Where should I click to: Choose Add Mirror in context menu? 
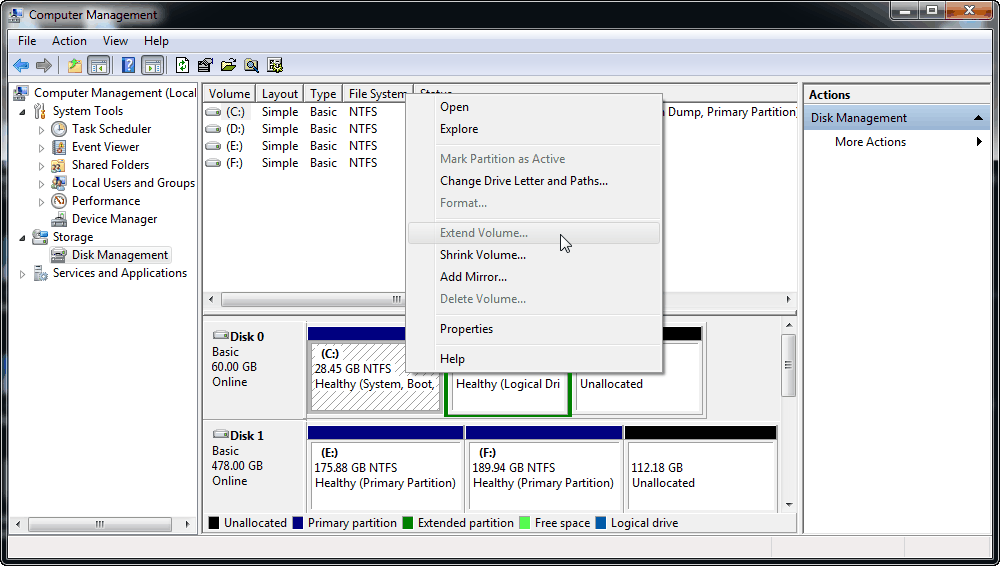click(534, 277)
